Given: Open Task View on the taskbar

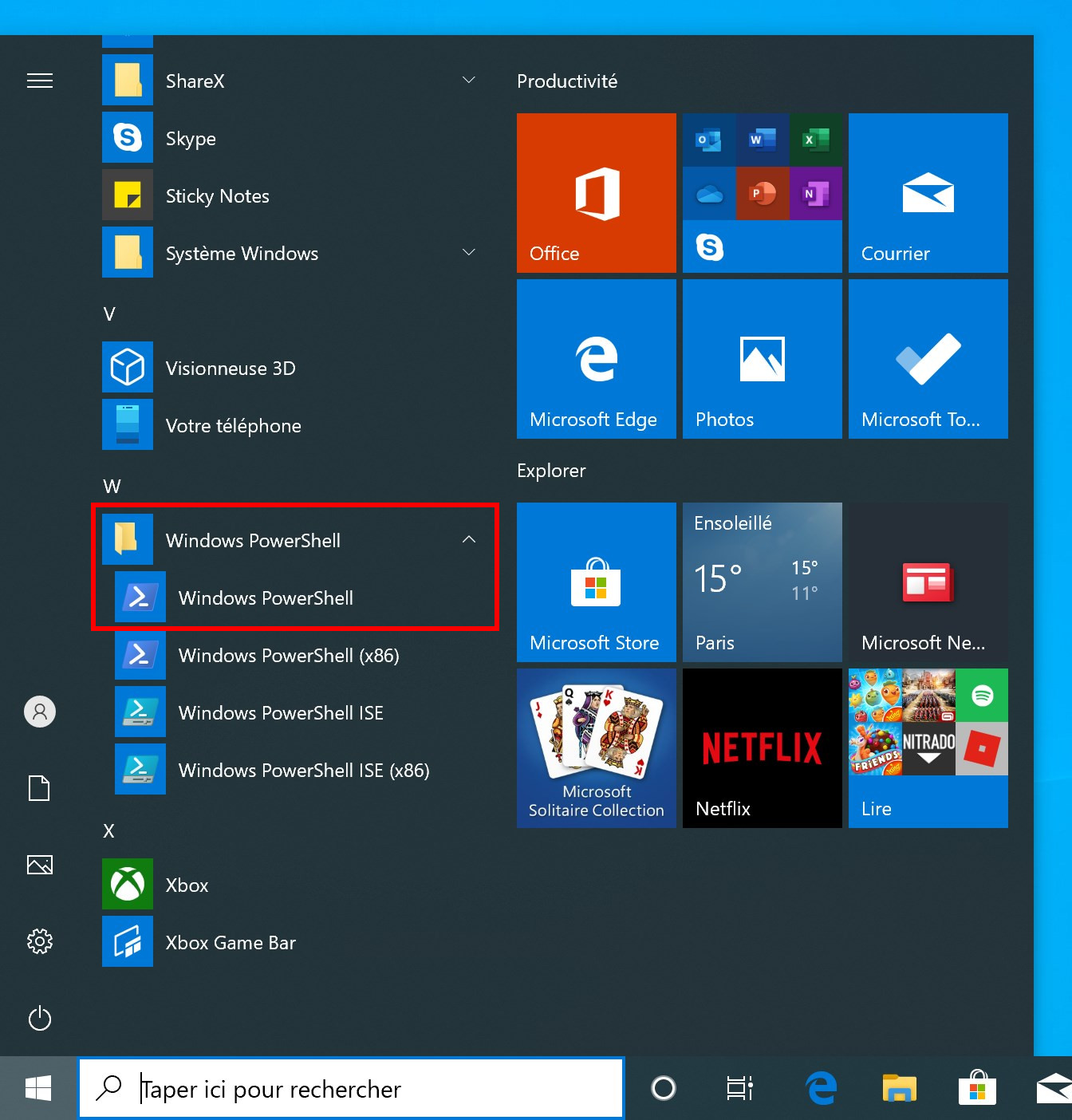Looking at the screenshot, I should pyautogui.click(x=740, y=1088).
